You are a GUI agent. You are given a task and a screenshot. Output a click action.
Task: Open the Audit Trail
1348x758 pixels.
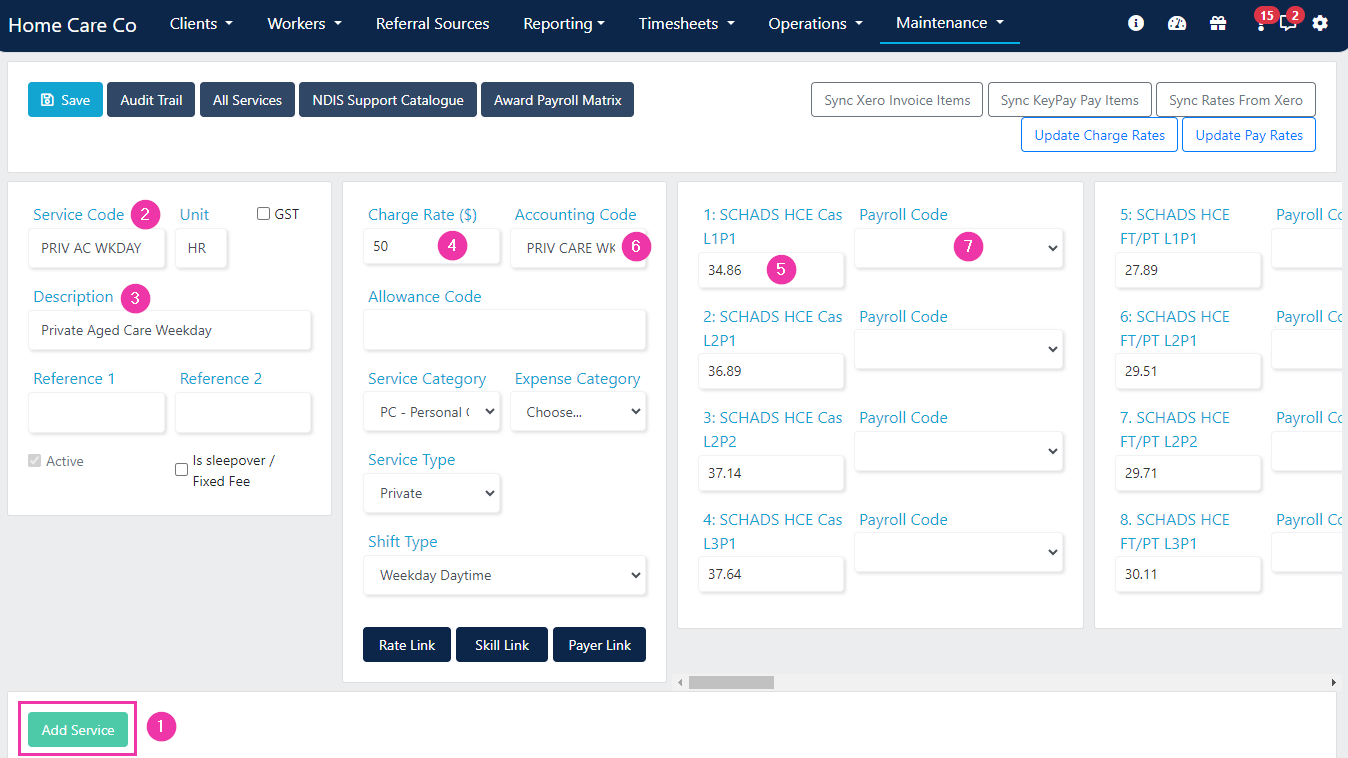151,100
